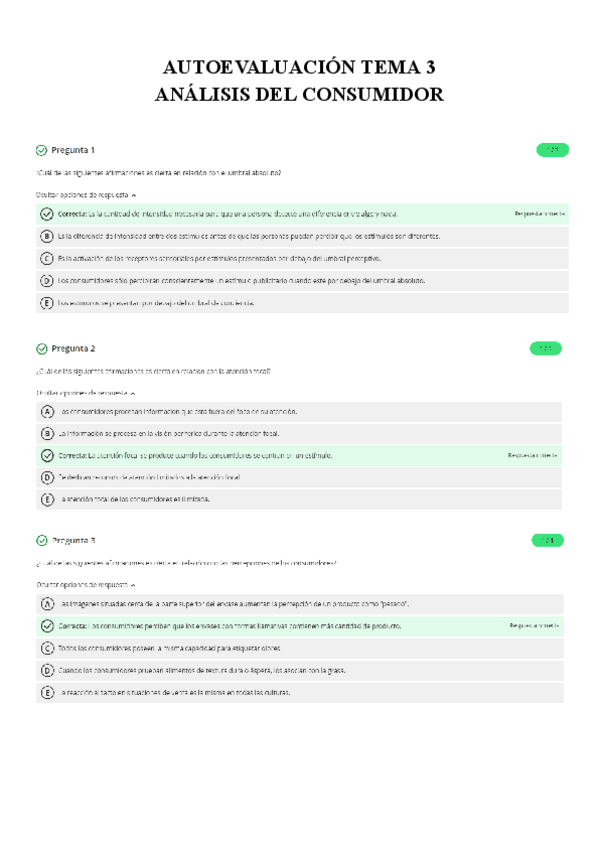Click the green score badge for Pregunta 1

point(552,150)
